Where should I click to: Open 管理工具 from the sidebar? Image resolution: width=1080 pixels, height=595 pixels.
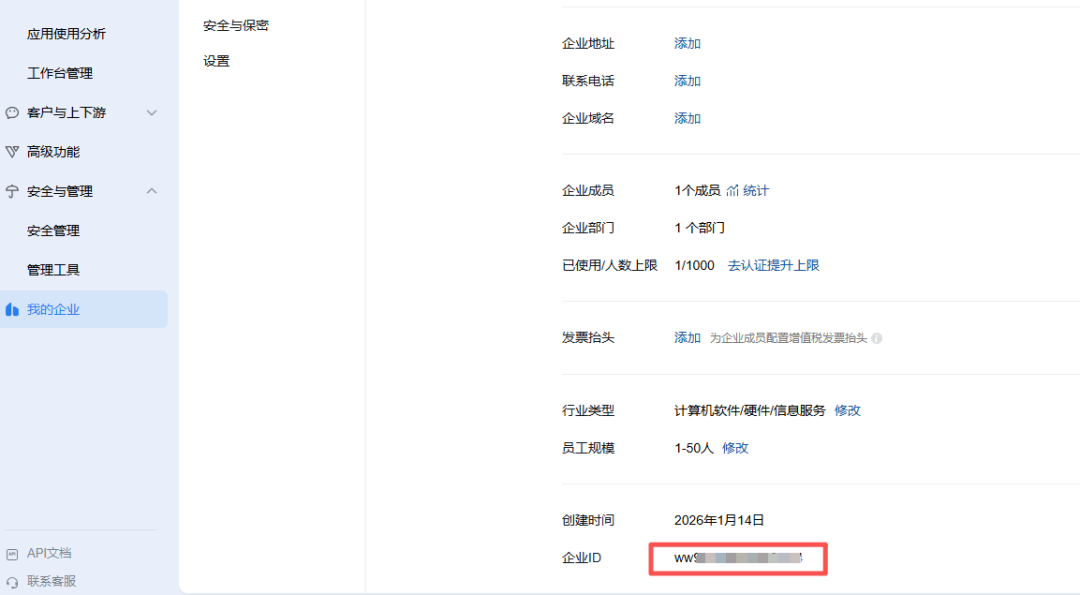[x=54, y=269]
